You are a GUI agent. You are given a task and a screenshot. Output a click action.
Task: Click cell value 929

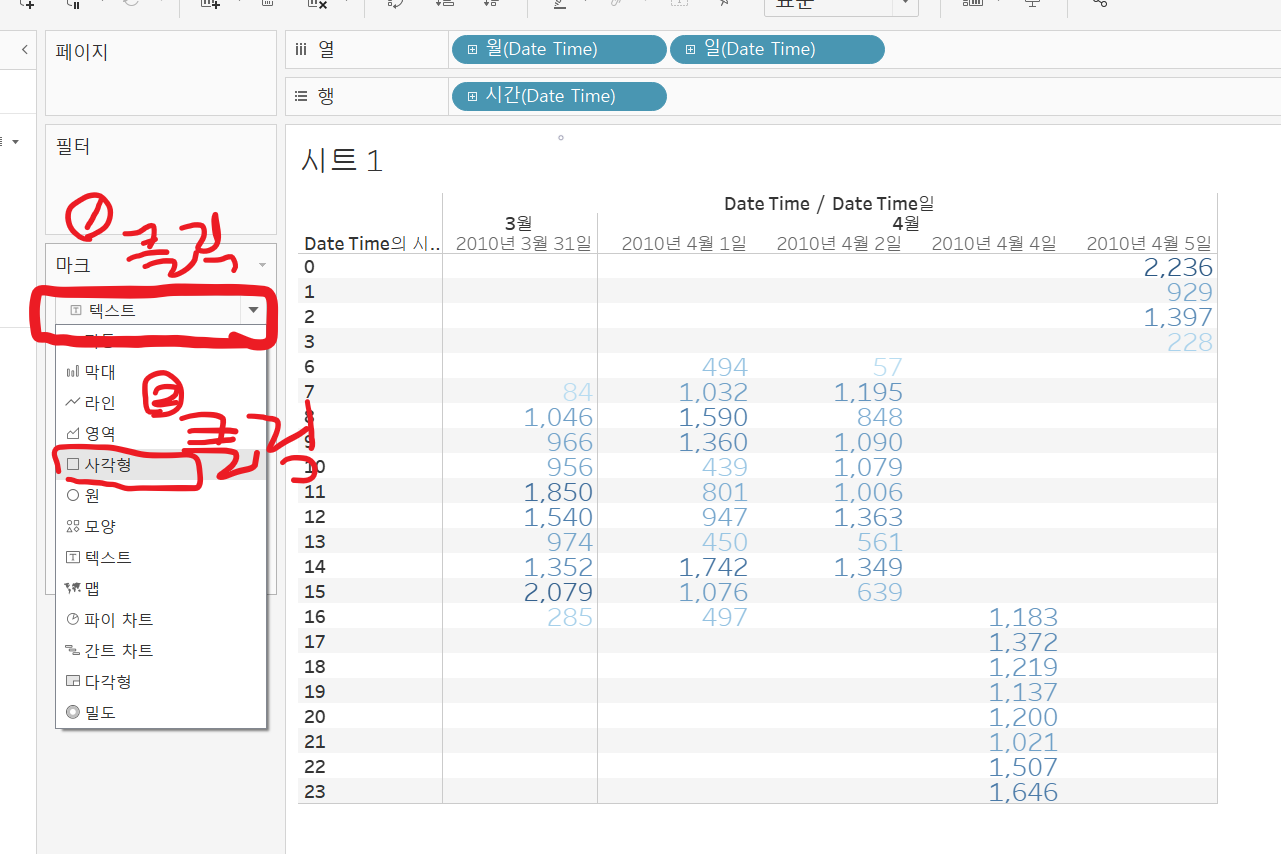1190,292
